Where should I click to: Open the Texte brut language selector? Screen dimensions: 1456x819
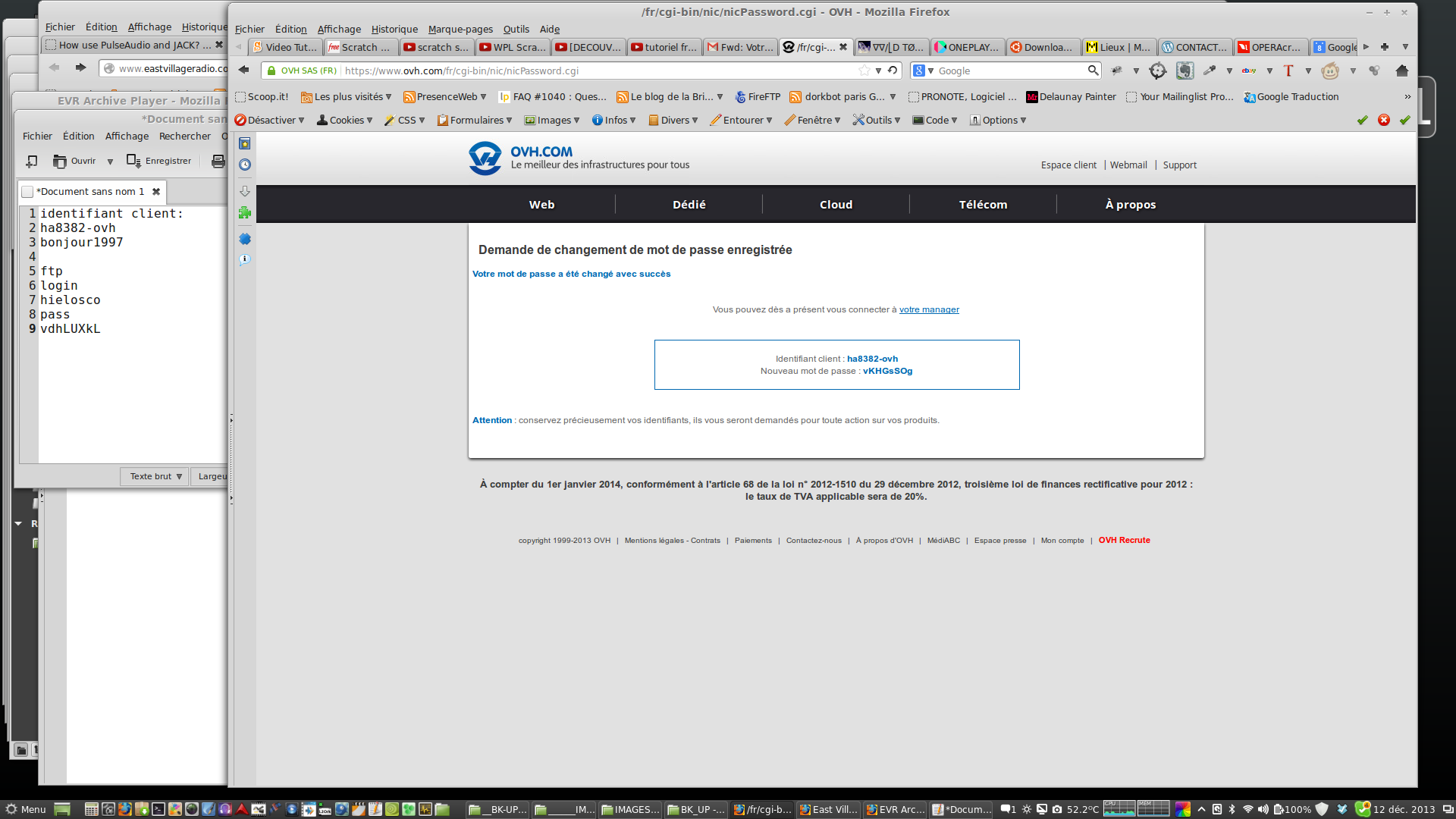pyautogui.click(x=155, y=476)
